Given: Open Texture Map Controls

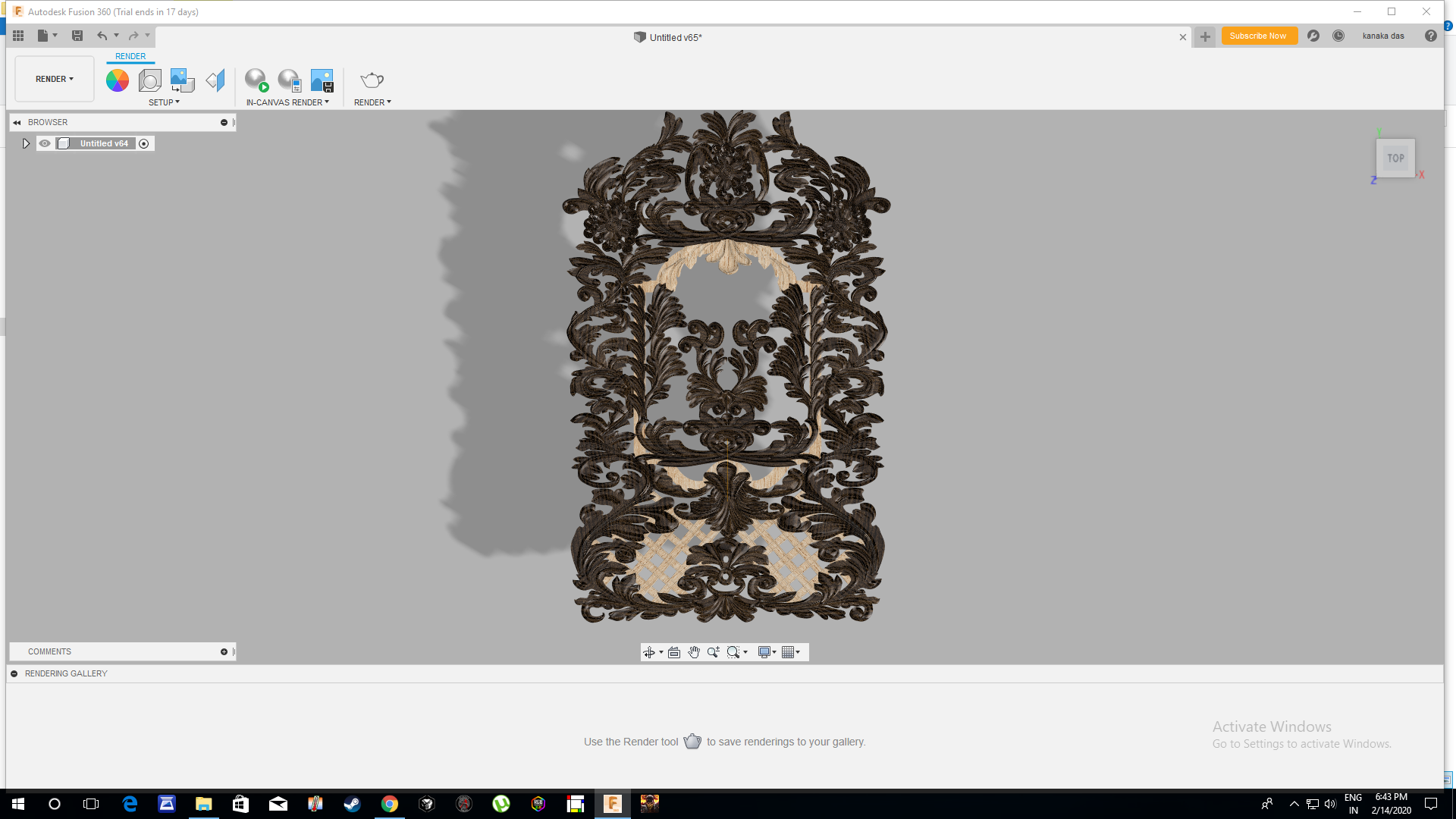Looking at the screenshot, I should (181, 80).
